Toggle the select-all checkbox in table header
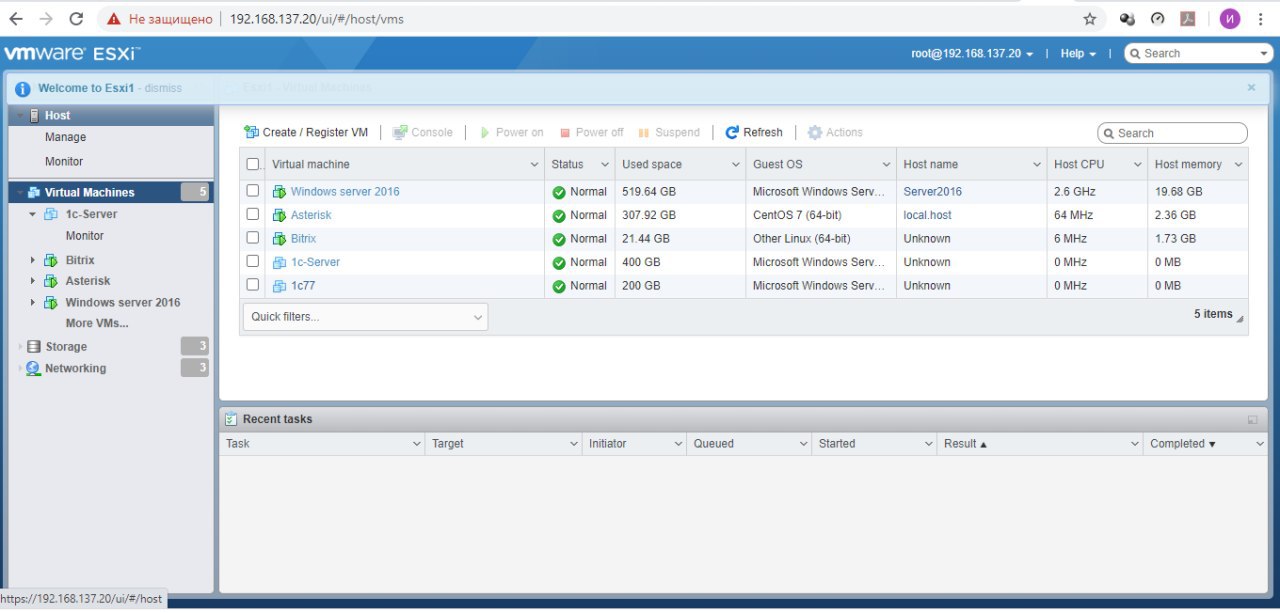Image resolution: width=1280 pixels, height=613 pixels. pyautogui.click(x=253, y=164)
